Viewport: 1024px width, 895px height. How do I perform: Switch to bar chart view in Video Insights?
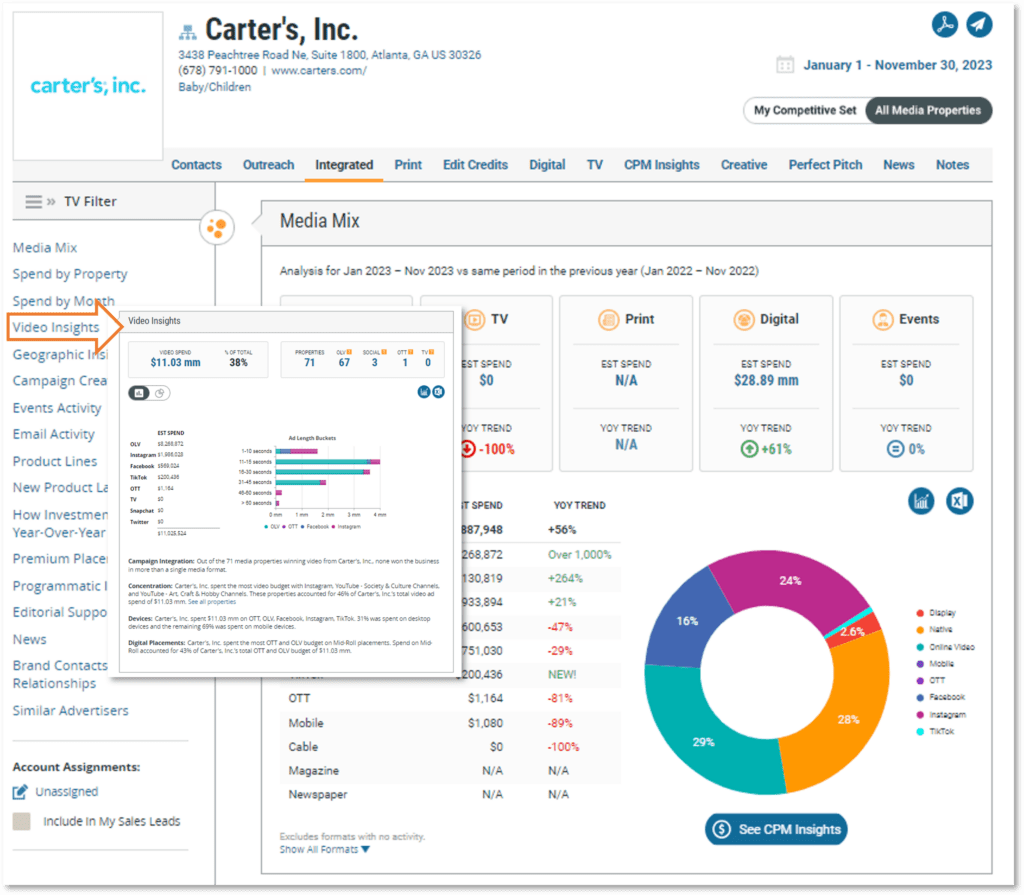tap(138, 393)
